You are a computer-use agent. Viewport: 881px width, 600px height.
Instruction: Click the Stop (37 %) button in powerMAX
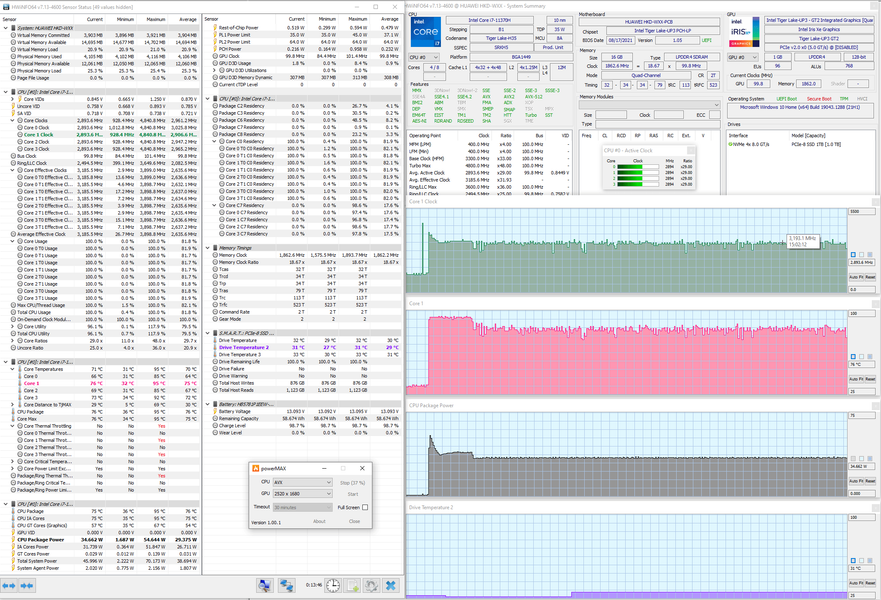[353, 482]
